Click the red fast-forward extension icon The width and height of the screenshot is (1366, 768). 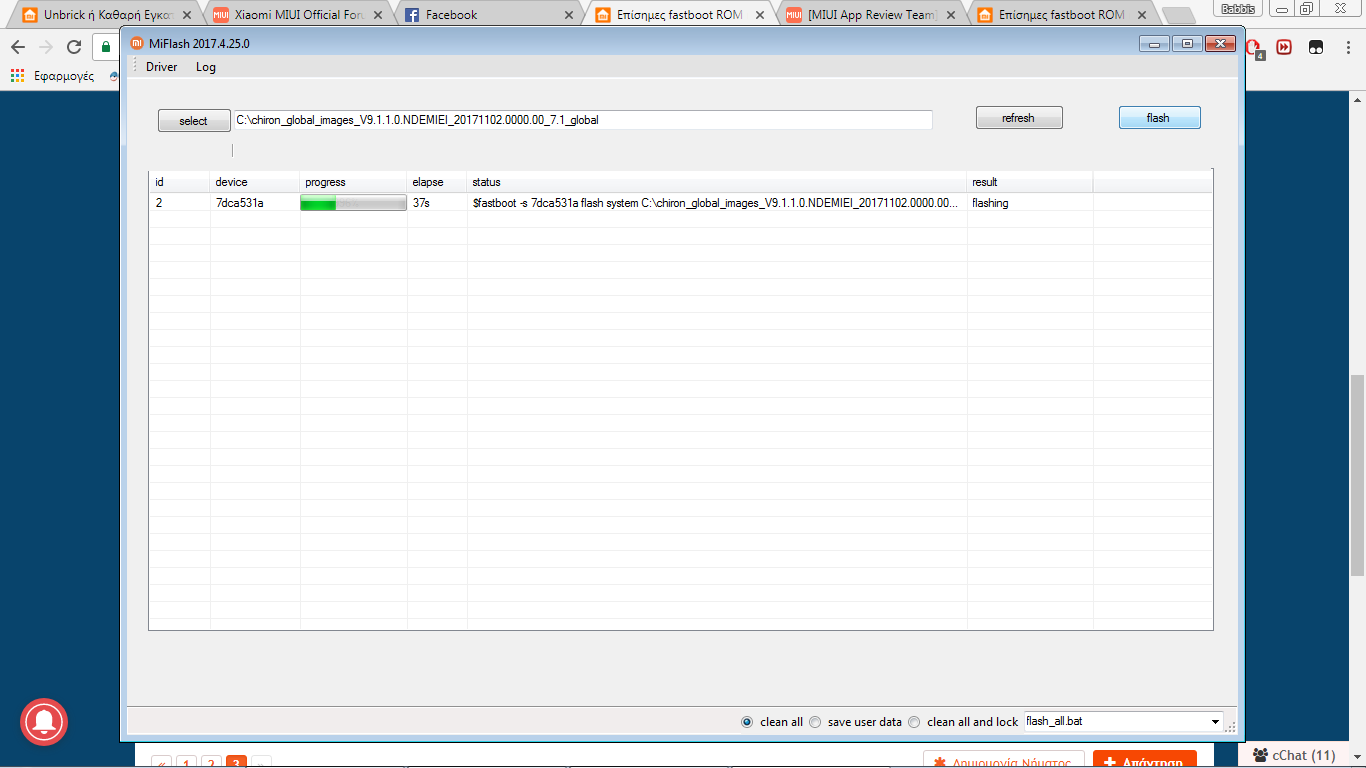1284,47
